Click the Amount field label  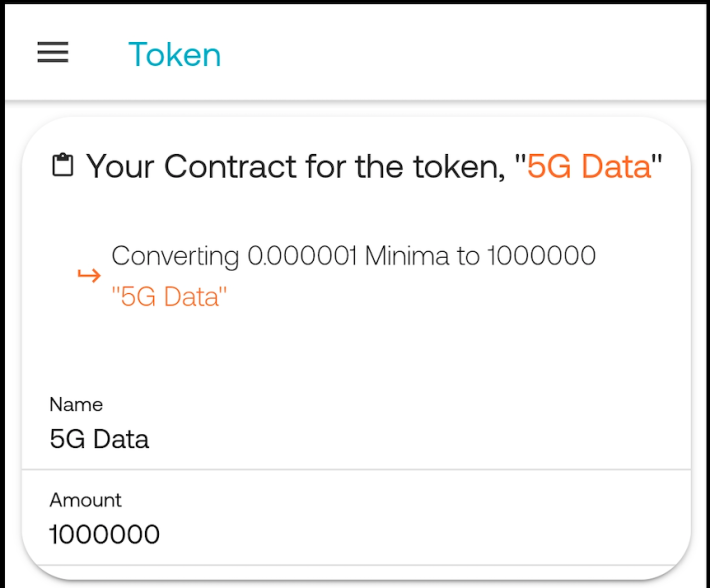pos(86,500)
